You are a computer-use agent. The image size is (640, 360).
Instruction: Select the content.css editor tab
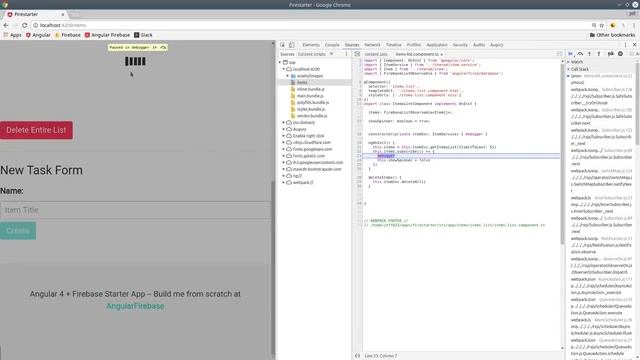point(376,54)
